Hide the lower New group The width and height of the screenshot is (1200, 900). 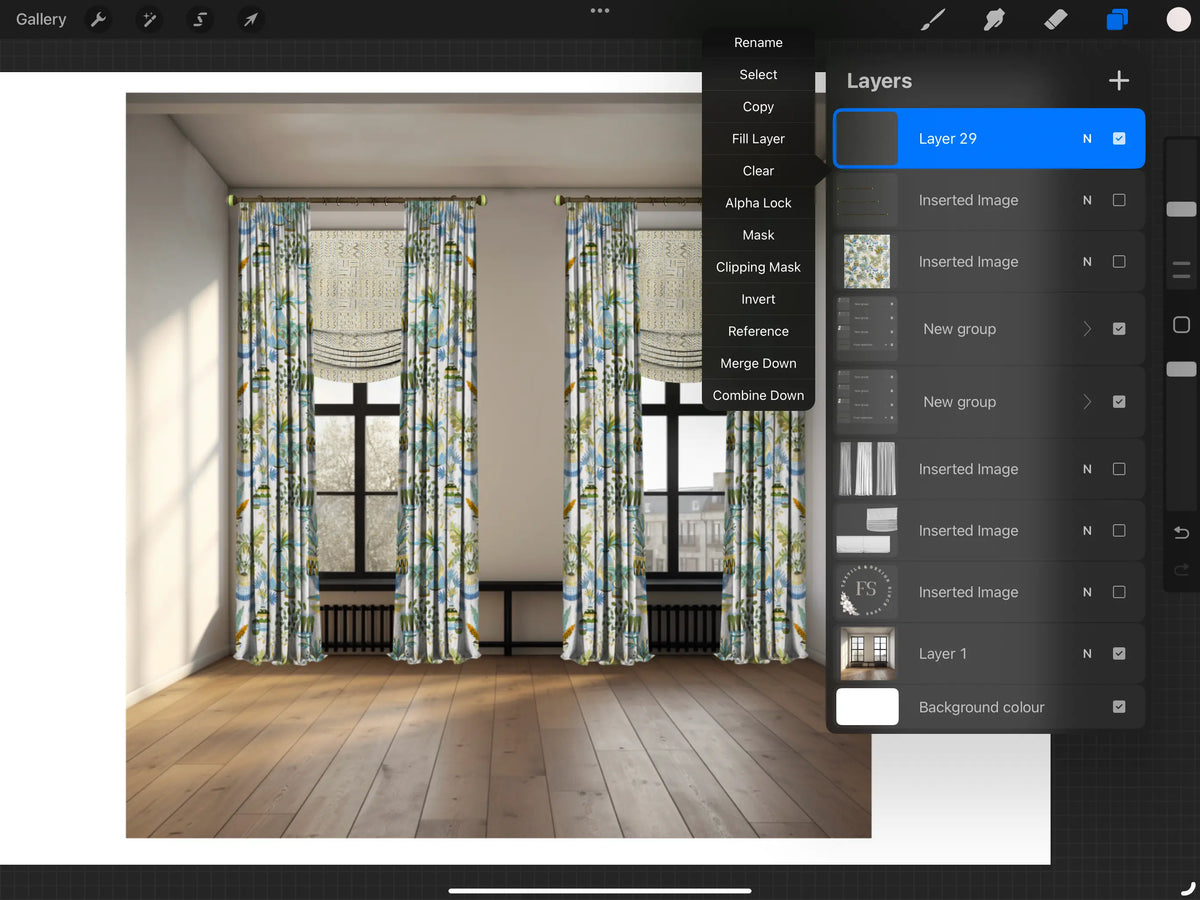click(x=1119, y=402)
